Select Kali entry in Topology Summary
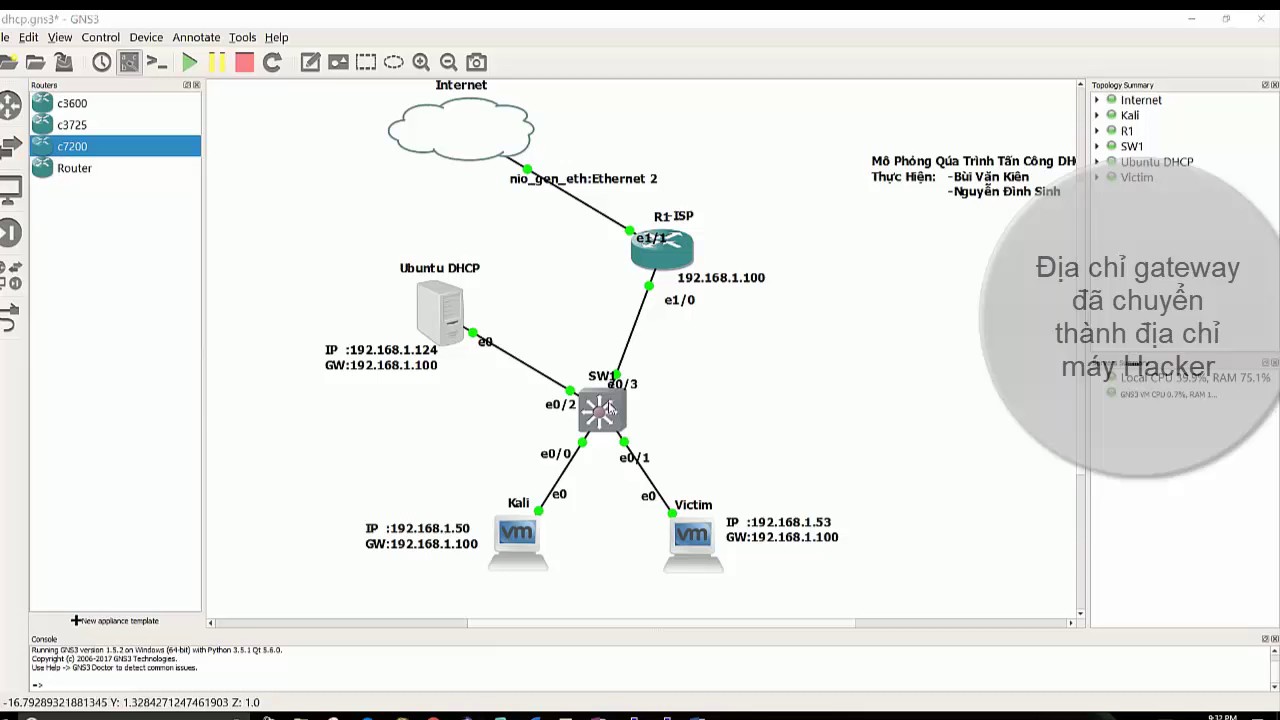 [x=1130, y=115]
